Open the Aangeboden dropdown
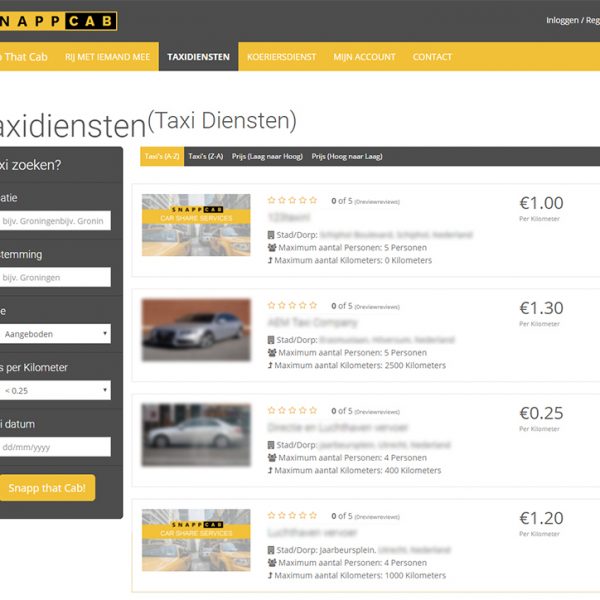This screenshot has width=600, height=600. click(x=55, y=334)
